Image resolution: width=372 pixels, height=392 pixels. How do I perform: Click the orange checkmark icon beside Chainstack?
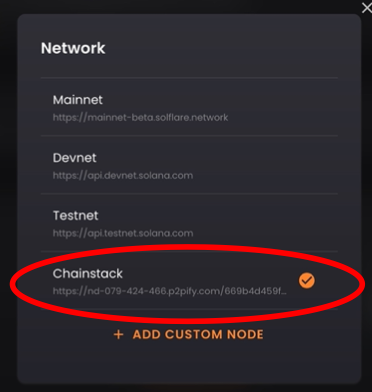pos(307,280)
